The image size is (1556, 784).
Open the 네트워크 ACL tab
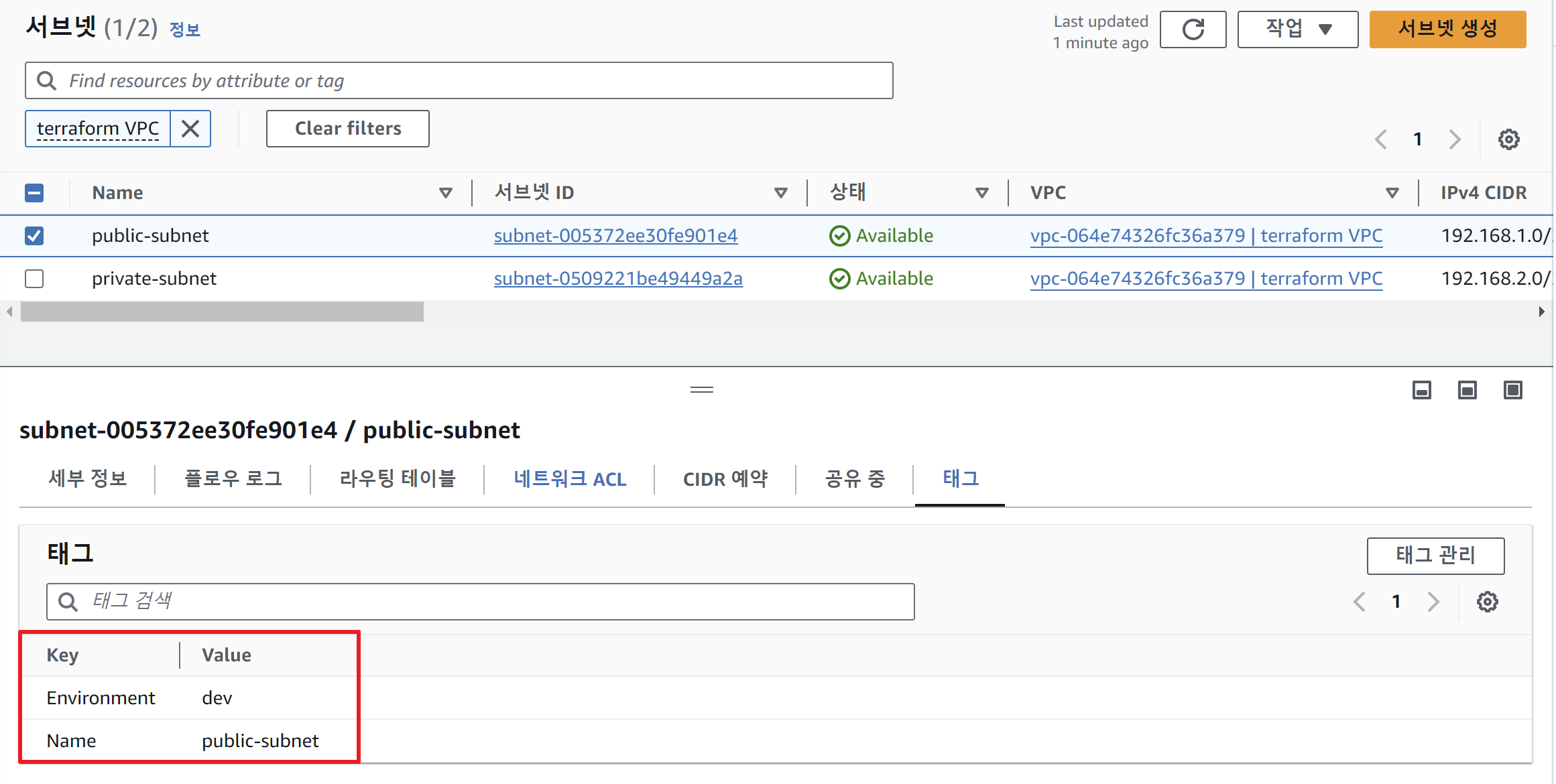[570, 479]
